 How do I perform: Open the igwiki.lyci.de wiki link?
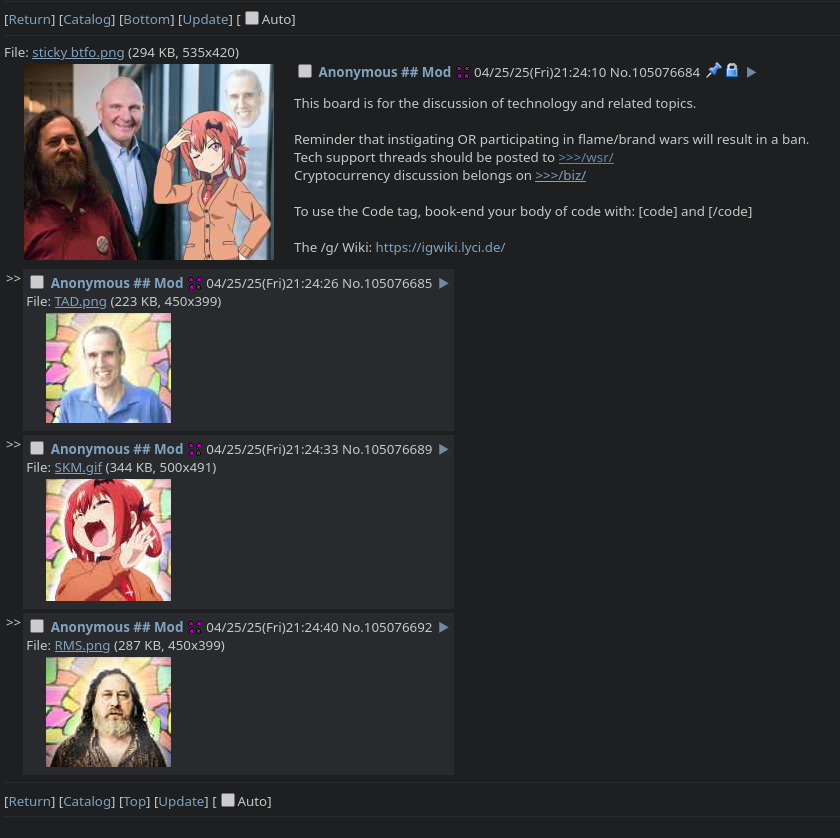coord(440,248)
